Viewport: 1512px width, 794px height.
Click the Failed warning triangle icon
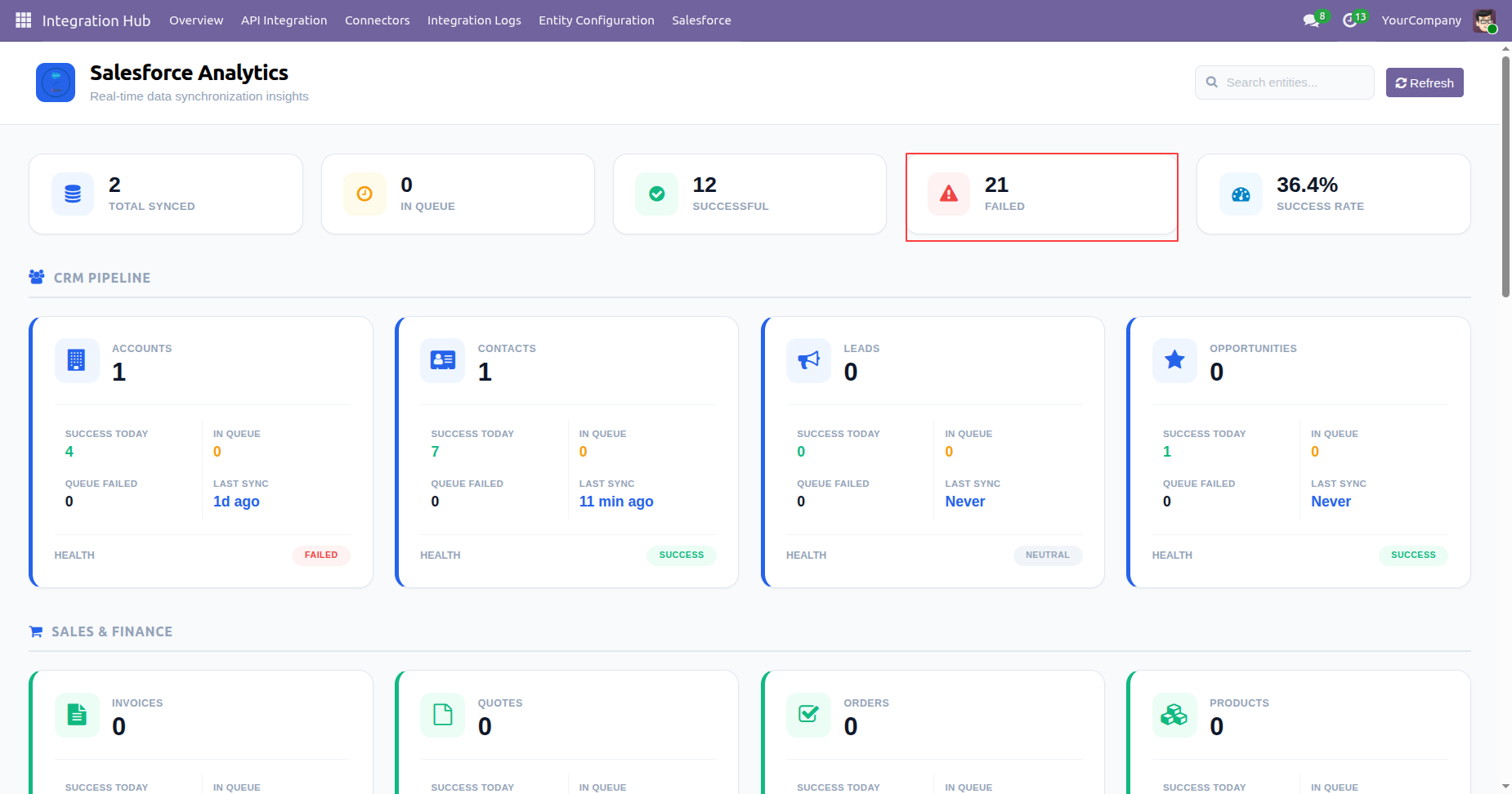tap(949, 194)
